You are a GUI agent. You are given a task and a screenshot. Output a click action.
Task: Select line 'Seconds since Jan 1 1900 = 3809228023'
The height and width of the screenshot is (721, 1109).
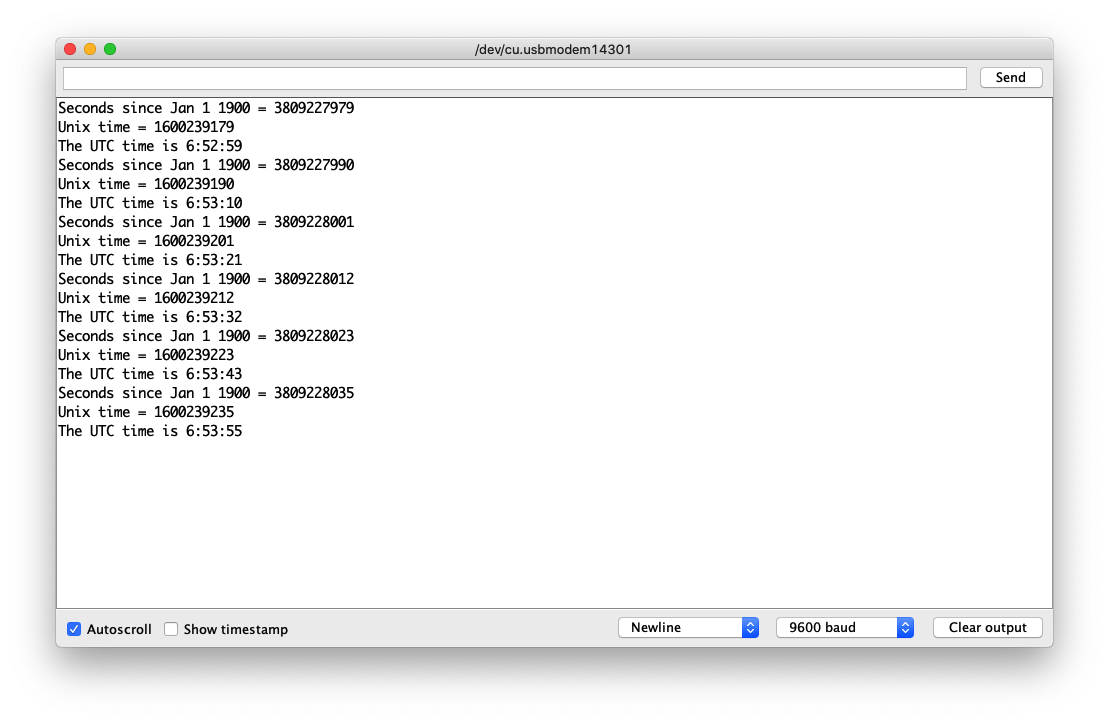pos(206,336)
